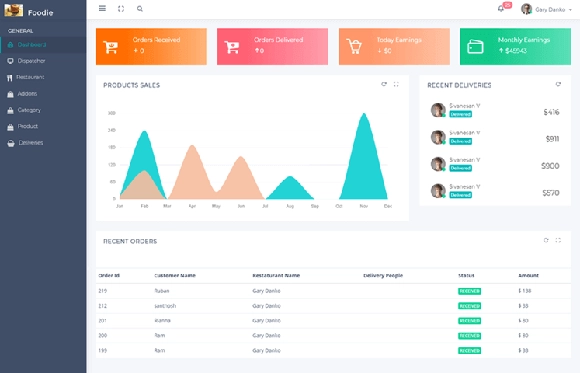Image resolution: width=580 pixels, height=373 pixels.
Task: Open the notifications bell
Action: tap(501, 9)
